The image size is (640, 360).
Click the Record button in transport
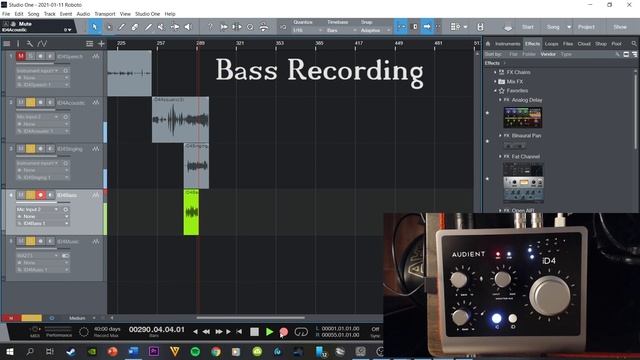pyautogui.click(x=284, y=332)
